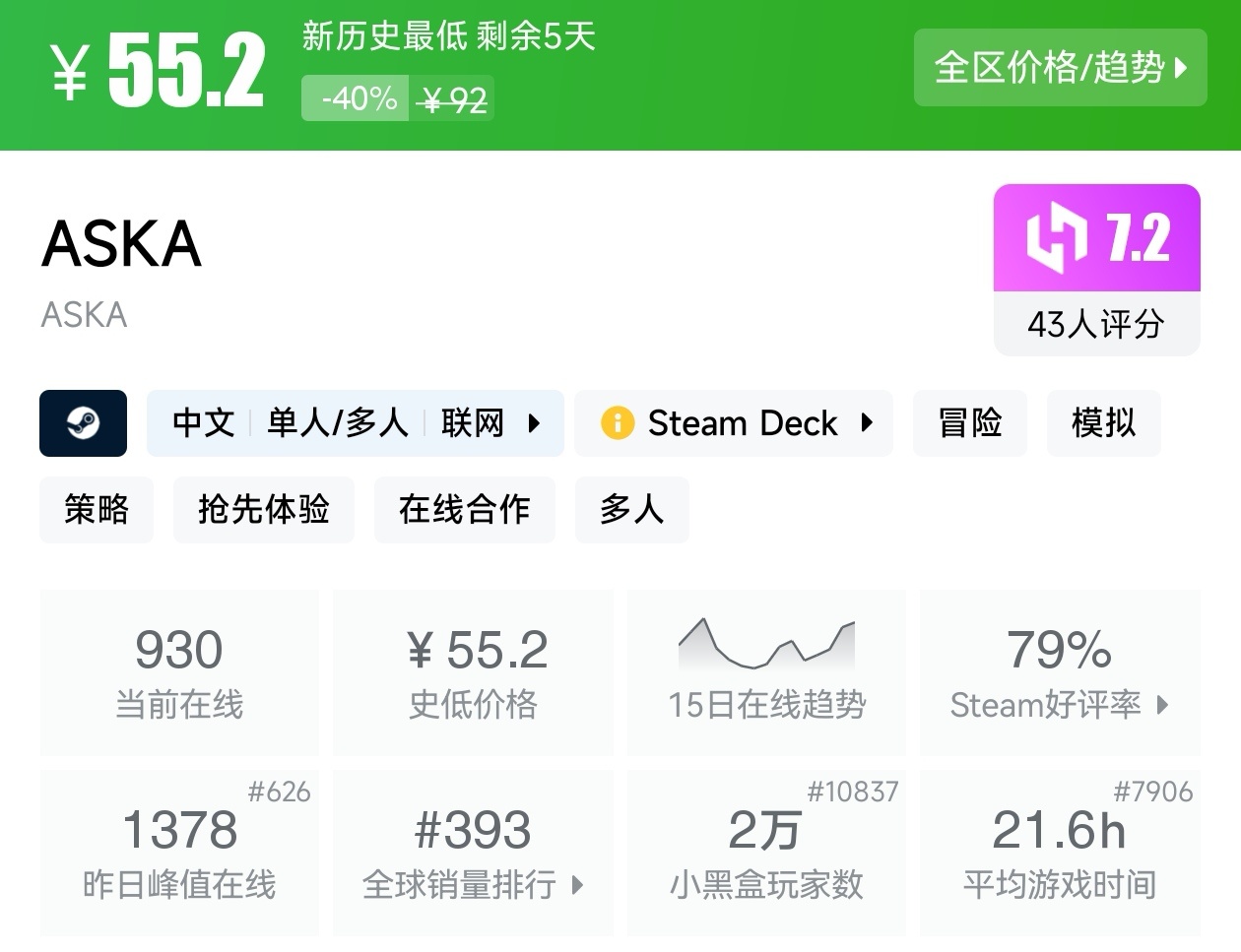Open the 43人评分 rating count
The height and width of the screenshot is (952, 1241).
click(x=1096, y=324)
